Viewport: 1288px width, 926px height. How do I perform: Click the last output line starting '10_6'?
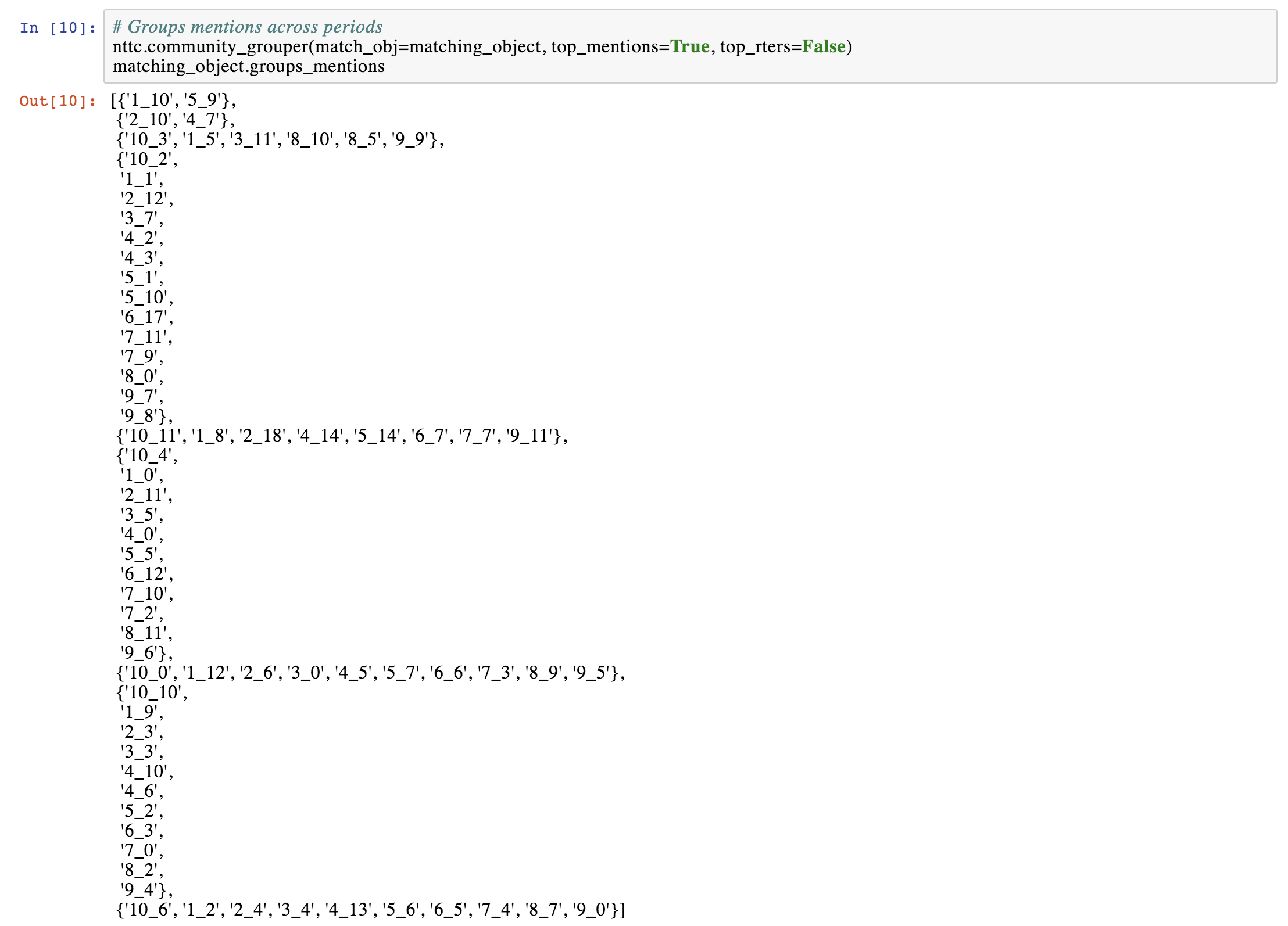[x=370, y=910]
